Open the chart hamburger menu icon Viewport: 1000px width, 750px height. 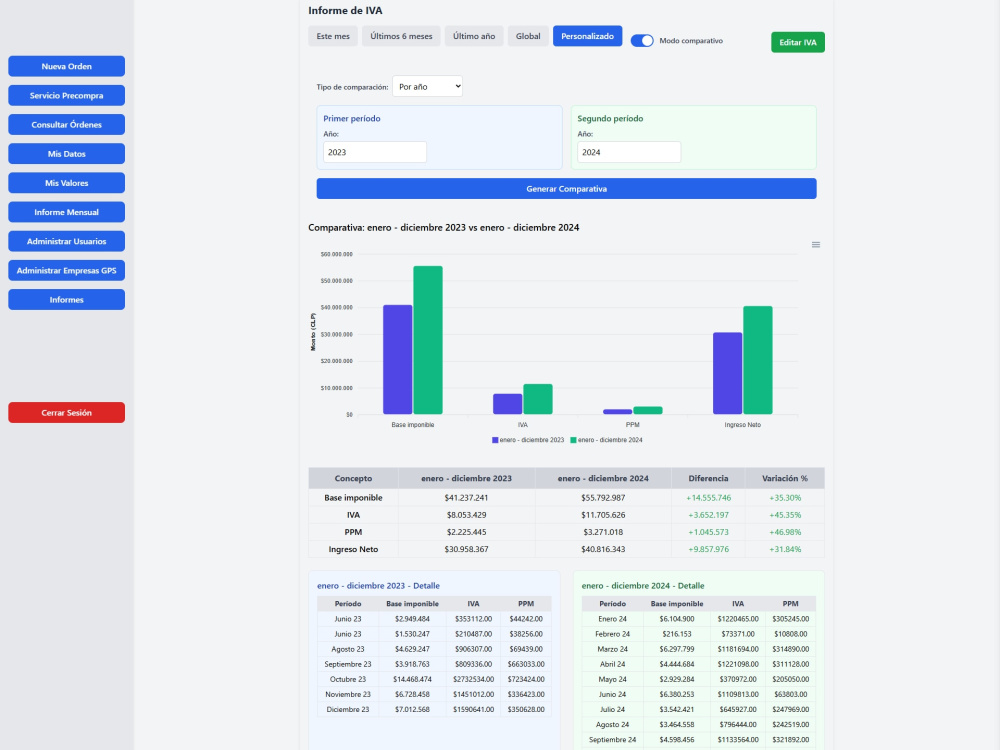click(x=816, y=245)
